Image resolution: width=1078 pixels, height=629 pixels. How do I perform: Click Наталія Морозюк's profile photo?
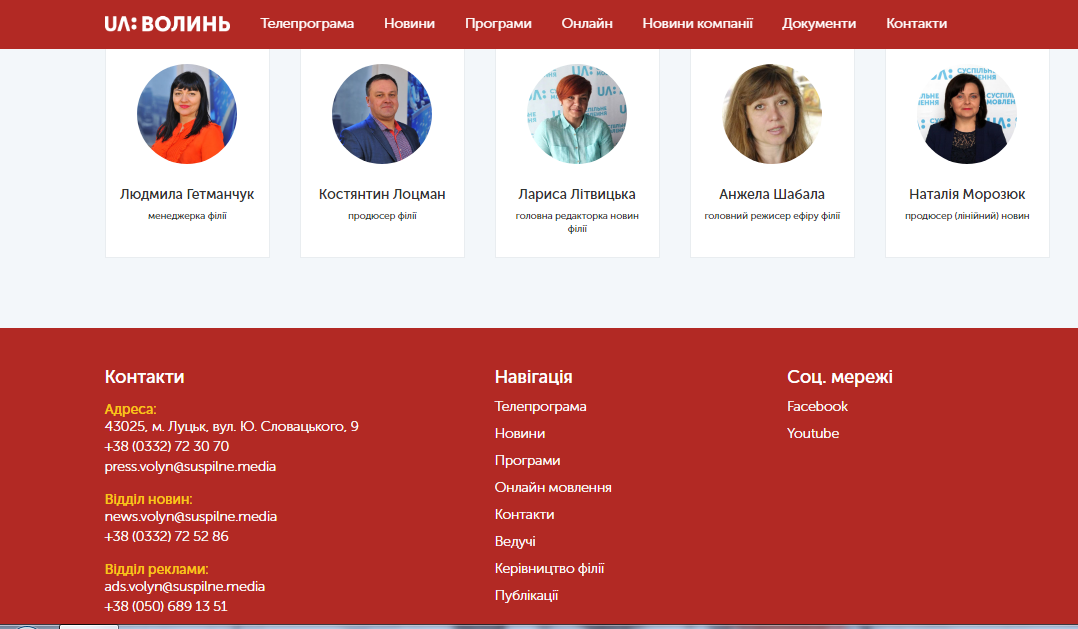click(x=967, y=114)
